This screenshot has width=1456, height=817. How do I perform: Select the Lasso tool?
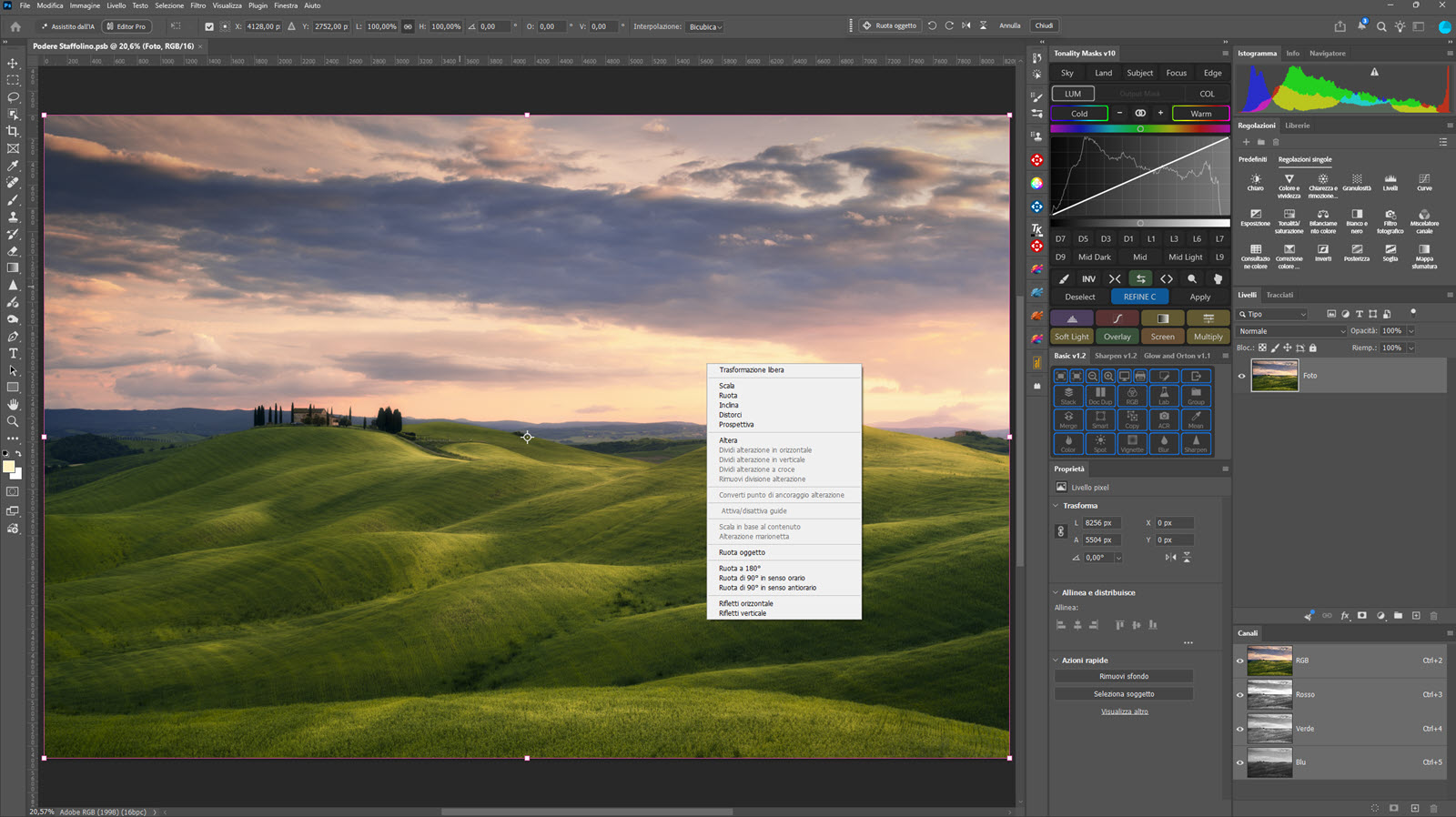(13, 97)
